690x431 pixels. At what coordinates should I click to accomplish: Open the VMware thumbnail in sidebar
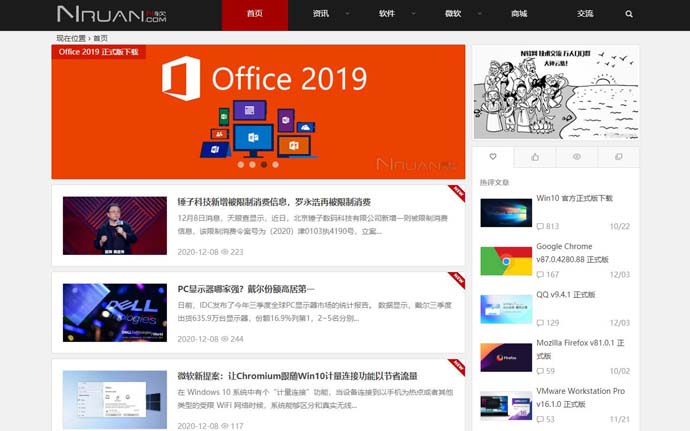(506, 405)
